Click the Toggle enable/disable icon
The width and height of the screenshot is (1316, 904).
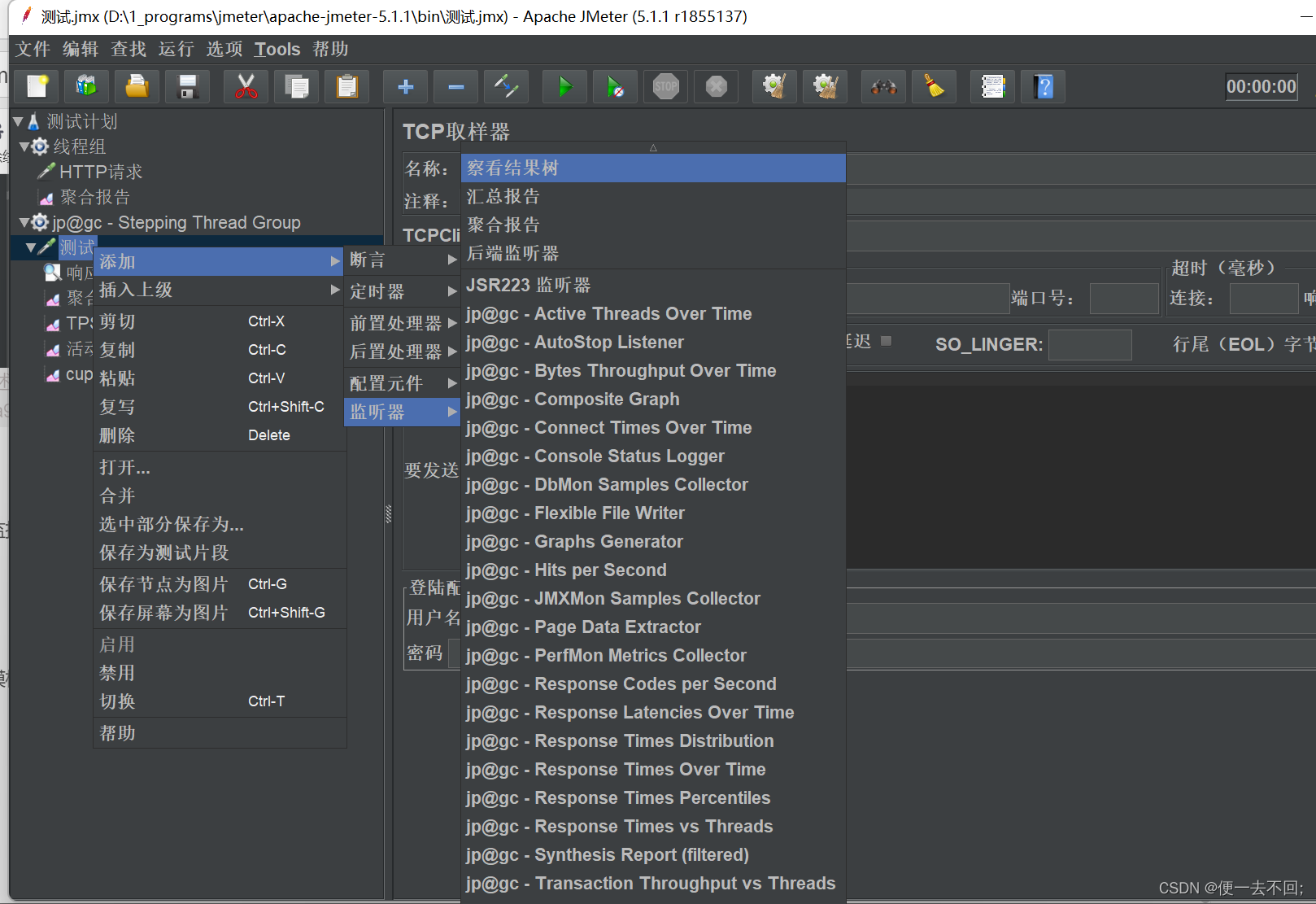[506, 86]
